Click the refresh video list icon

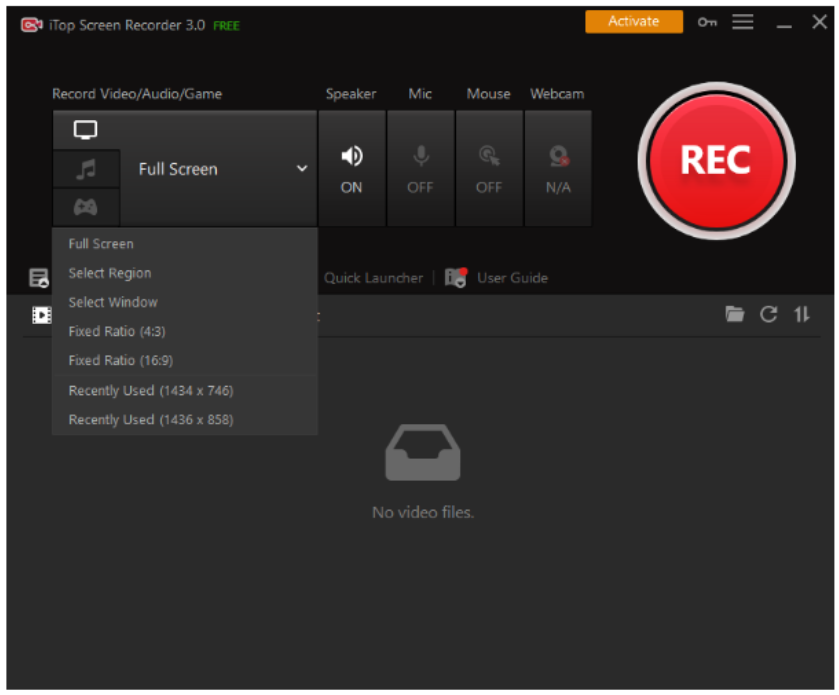pyautogui.click(x=768, y=313)
